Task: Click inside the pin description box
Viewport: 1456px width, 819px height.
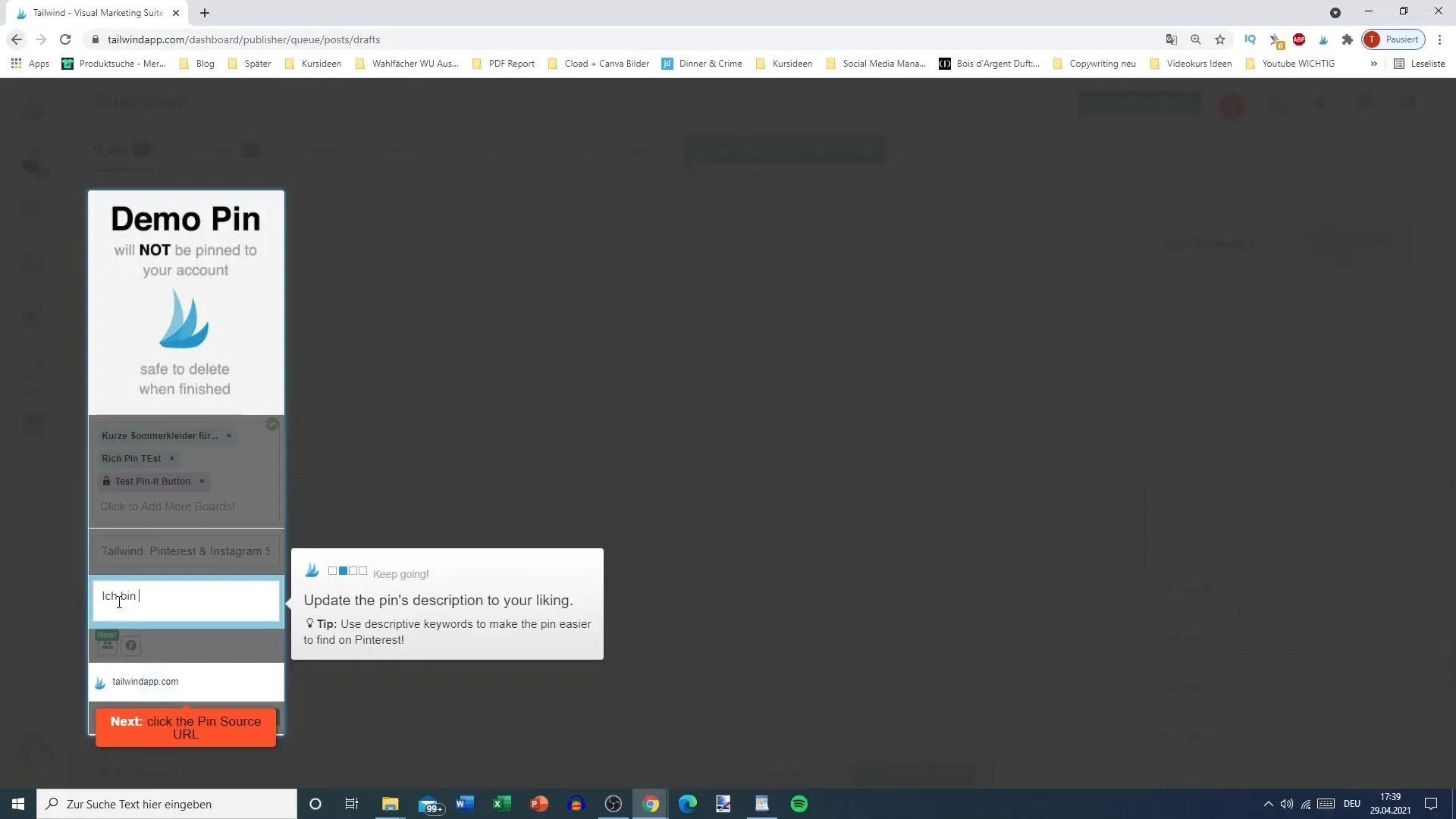Action: (x=186, y=601)
